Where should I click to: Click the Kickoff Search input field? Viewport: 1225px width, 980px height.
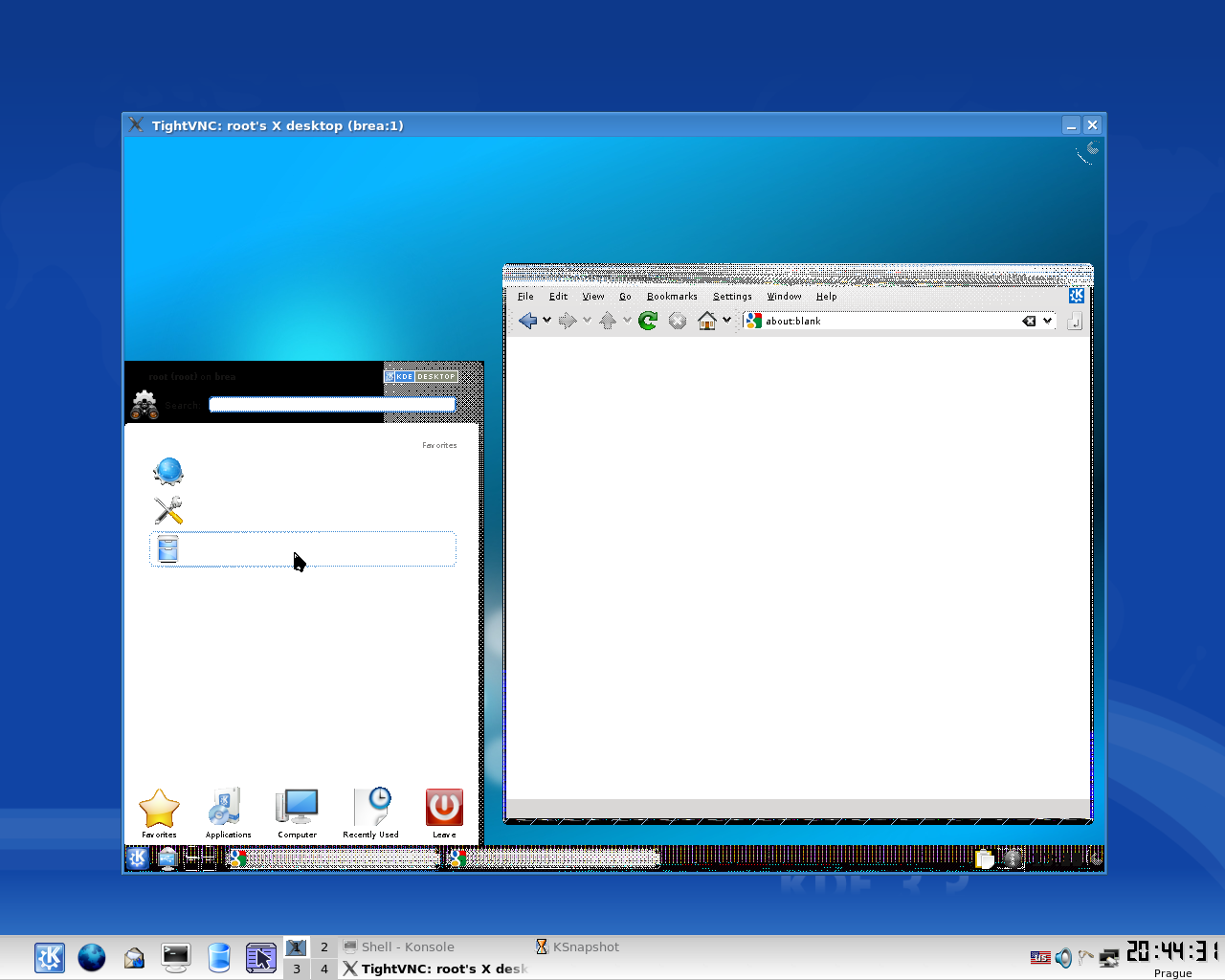[x=332, y=405]
